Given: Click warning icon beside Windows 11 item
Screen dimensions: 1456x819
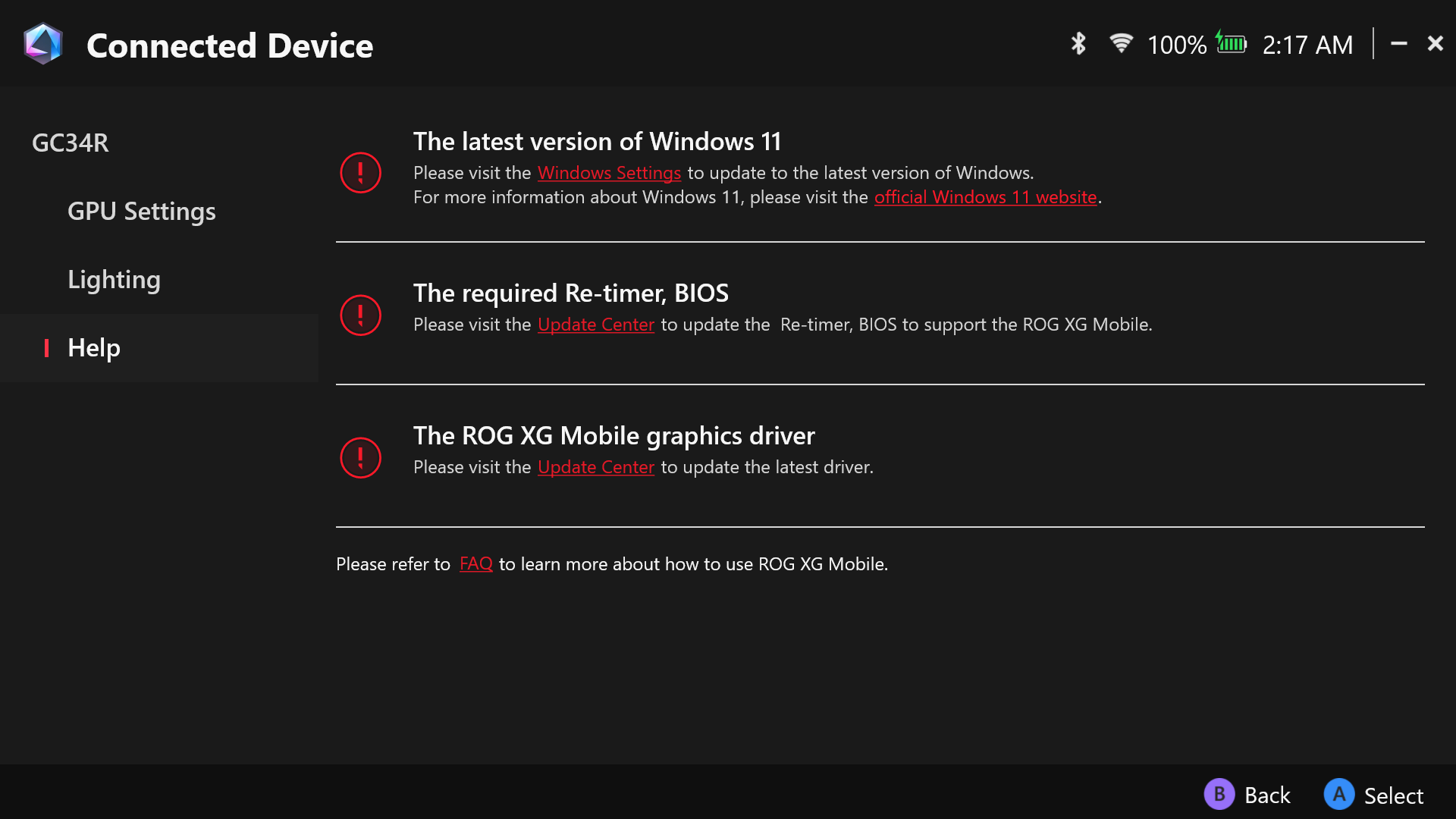Looking at the screenshot, I should point(360,172).
